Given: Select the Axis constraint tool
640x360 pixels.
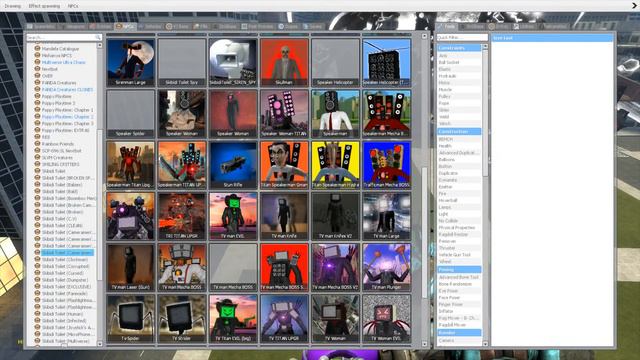Looking at the screenshot, I should (459, 55).
